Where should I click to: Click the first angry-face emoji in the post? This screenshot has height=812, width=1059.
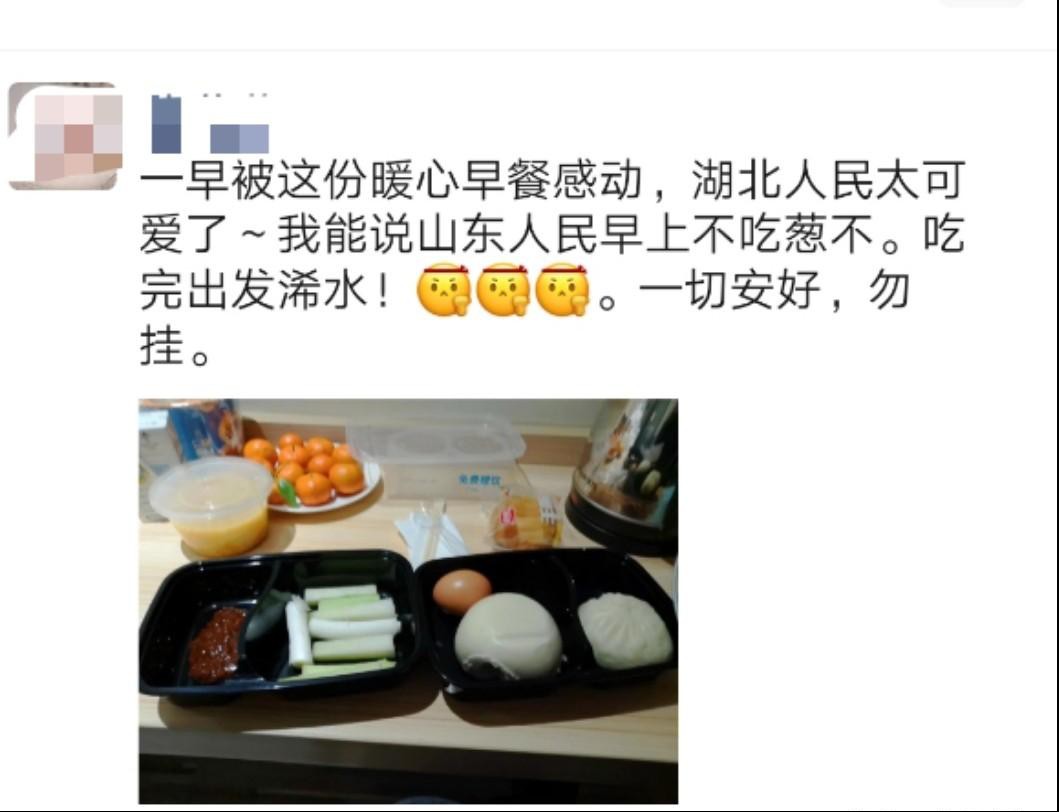tap(444, 290)
